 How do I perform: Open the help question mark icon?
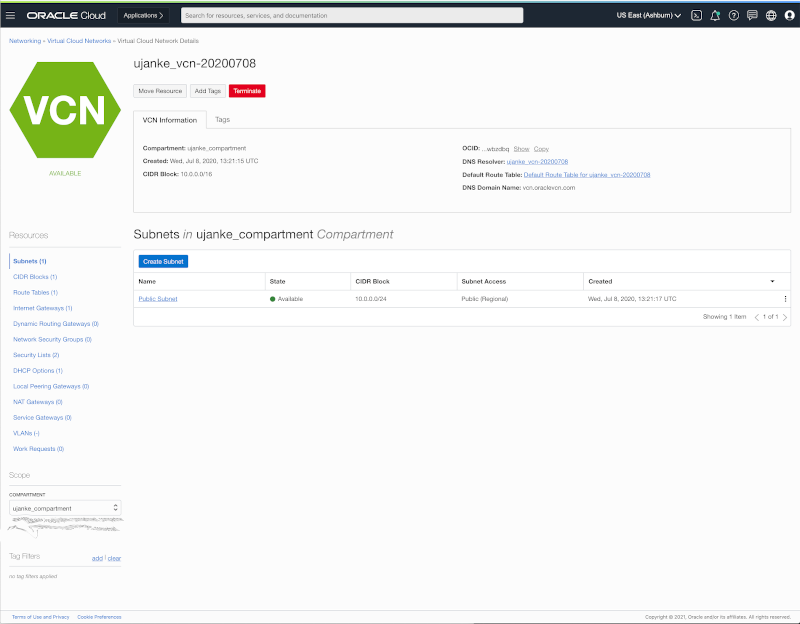click(734, 15)
